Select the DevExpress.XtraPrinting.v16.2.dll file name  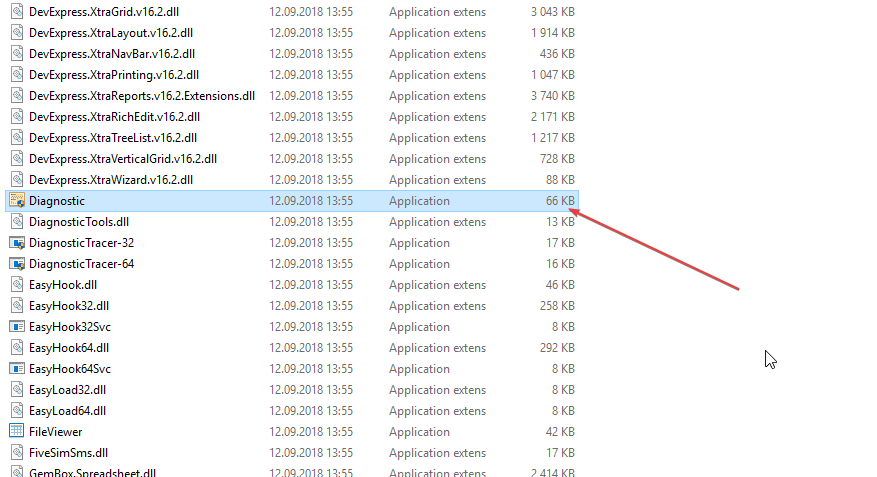click(x=114, y=75)
